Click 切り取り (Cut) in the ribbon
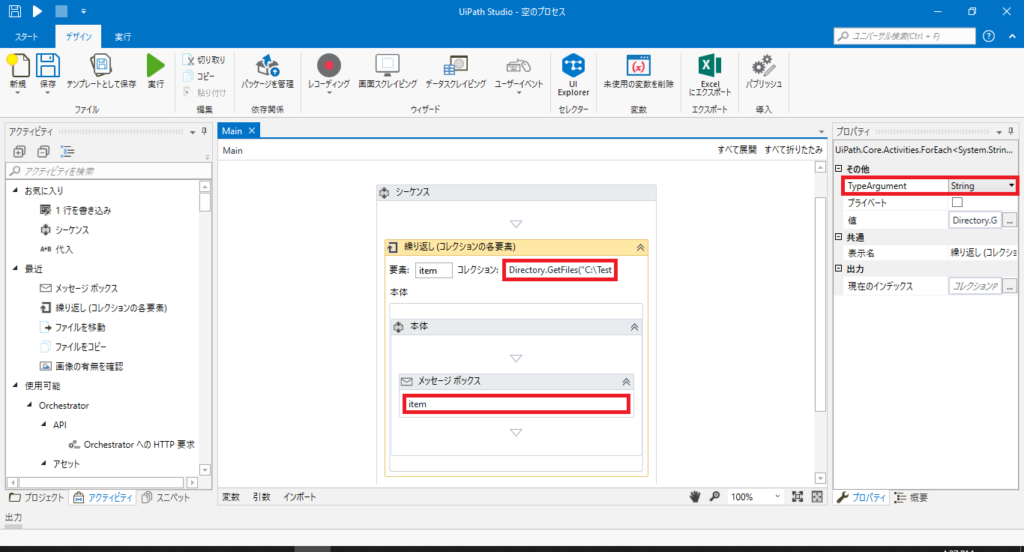The width and height of the screenshot is (1024, 552). click(205, 59)
